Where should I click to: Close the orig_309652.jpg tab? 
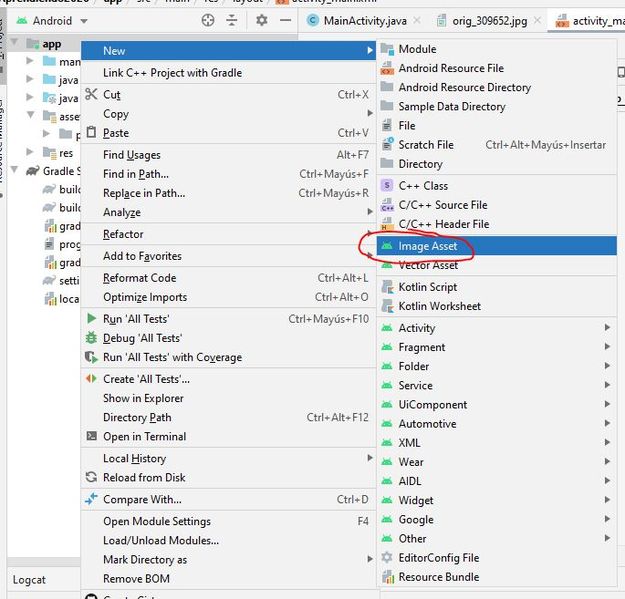pyautogui.click(x=537, y=20)
